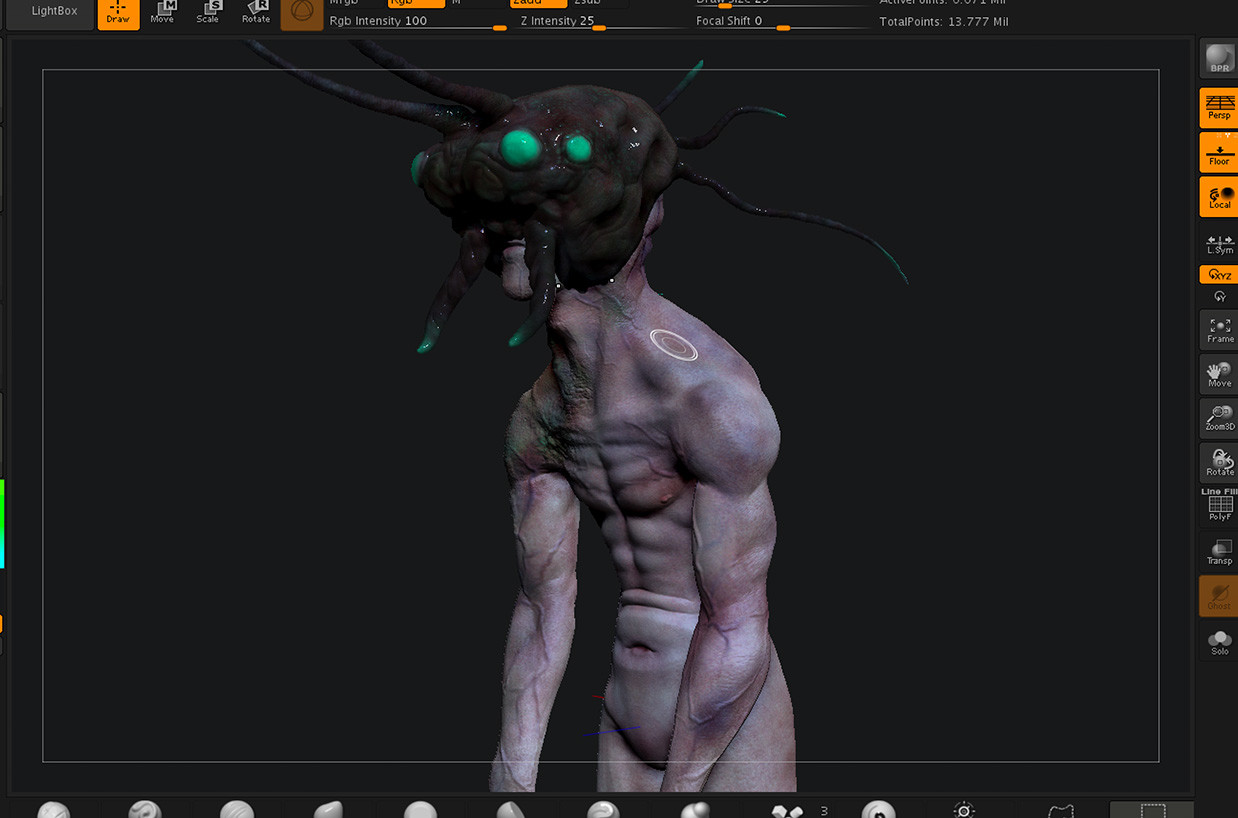1238x818 pixels.
Task: Toggle the Rgb color mode button
Action: click(415, 3)
